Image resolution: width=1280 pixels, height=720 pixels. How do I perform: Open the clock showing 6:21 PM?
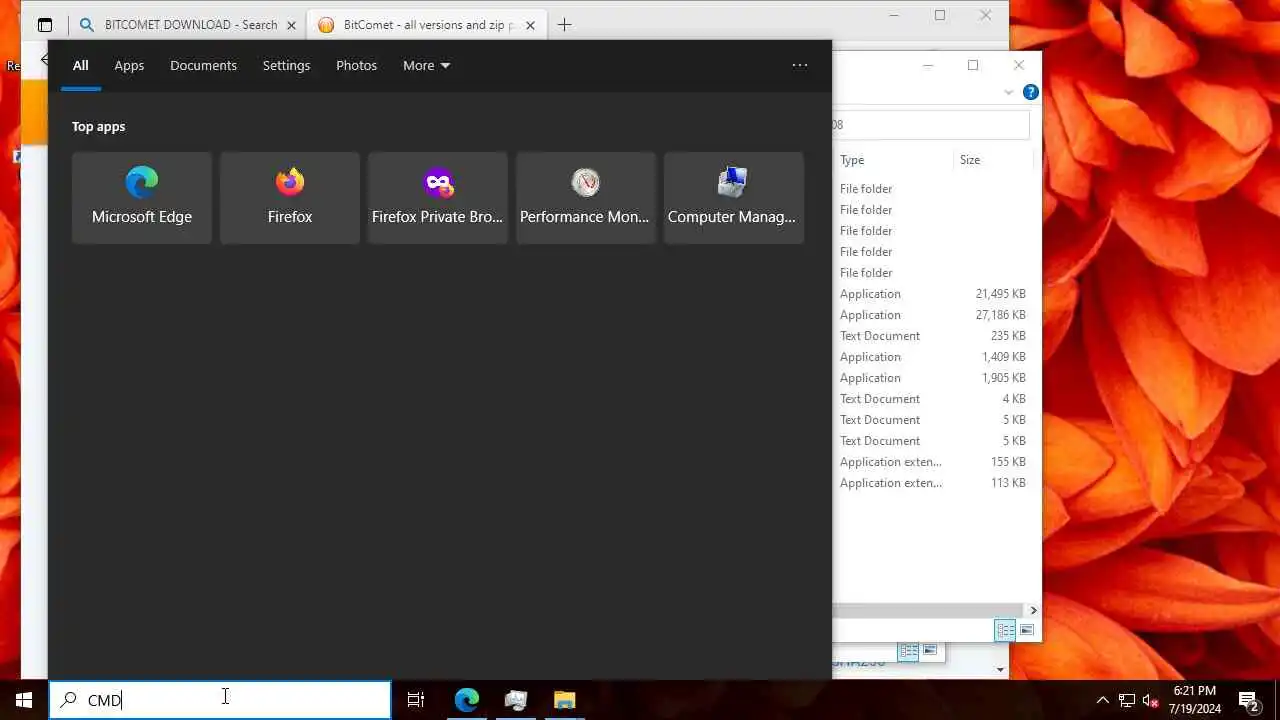click(x=1194, y=700)
